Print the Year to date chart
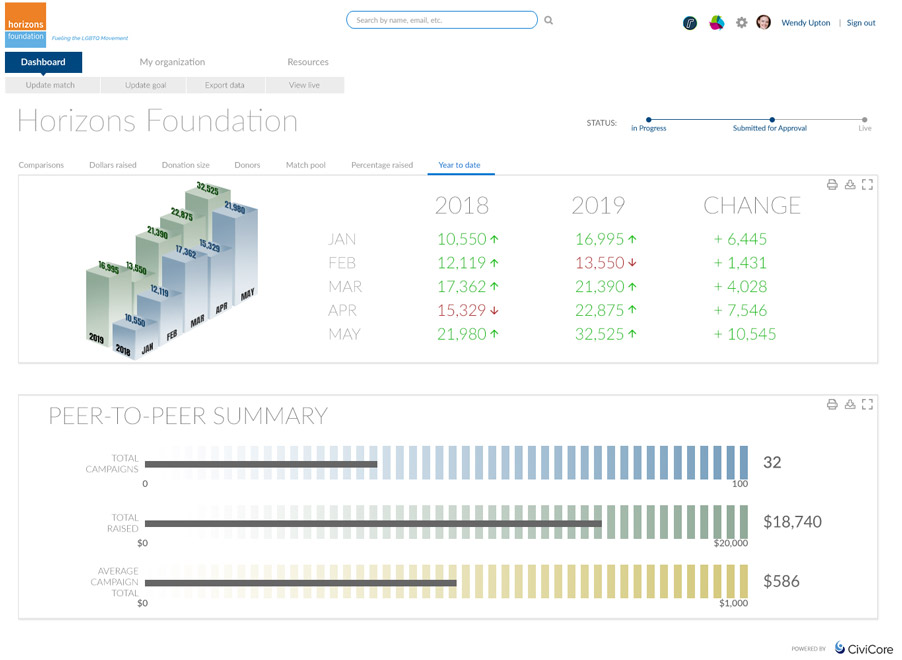 coord(832,184)
